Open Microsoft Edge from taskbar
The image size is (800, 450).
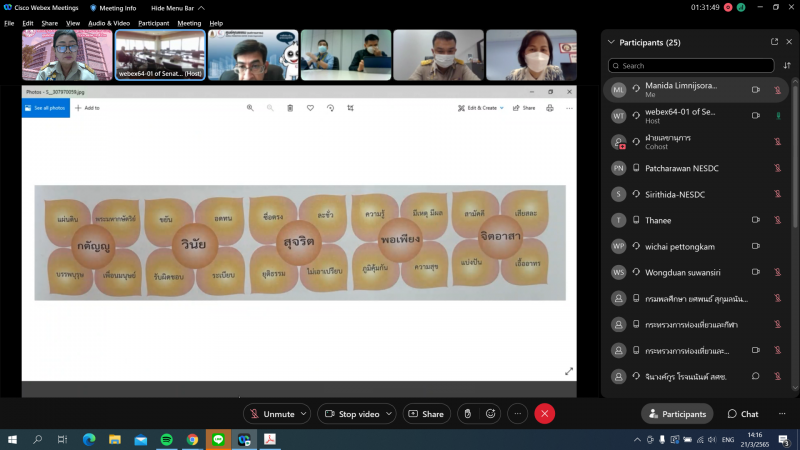[x=89, y=439]
